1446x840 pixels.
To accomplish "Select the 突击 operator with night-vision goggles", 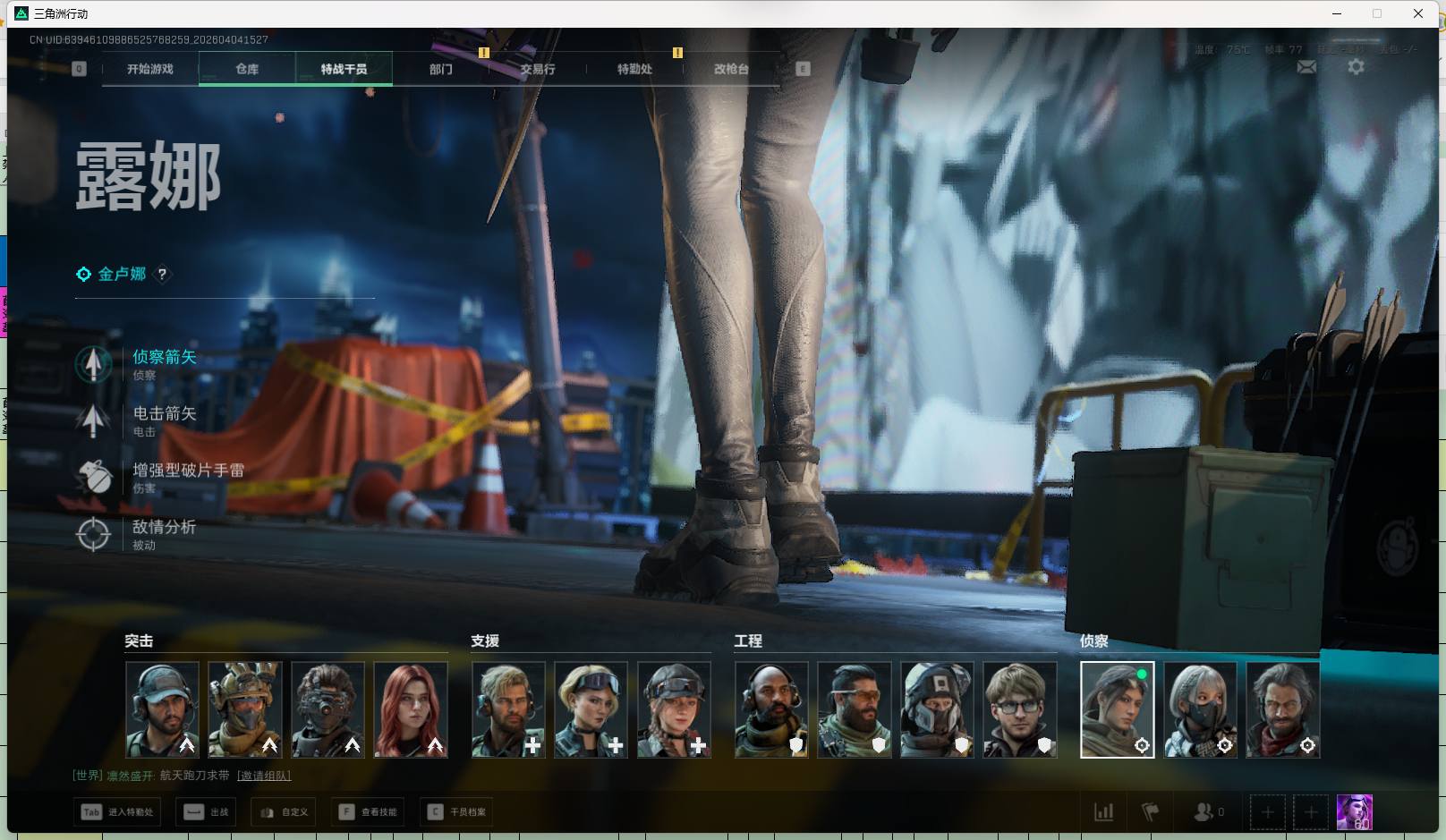I will coord(327,709).
